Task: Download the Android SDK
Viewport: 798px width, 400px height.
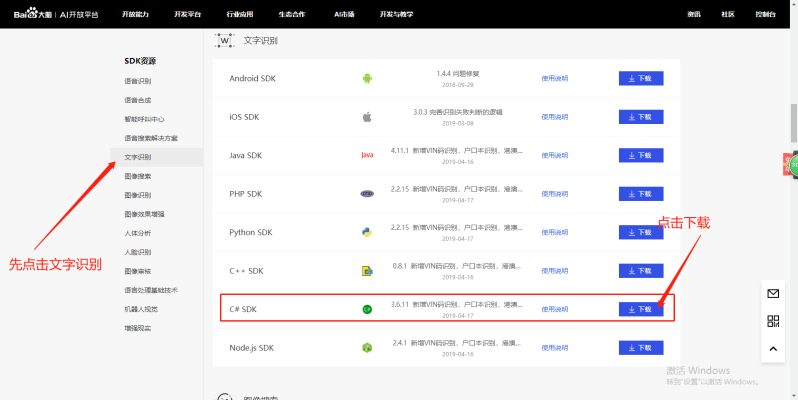Action: tap(641, 78)
